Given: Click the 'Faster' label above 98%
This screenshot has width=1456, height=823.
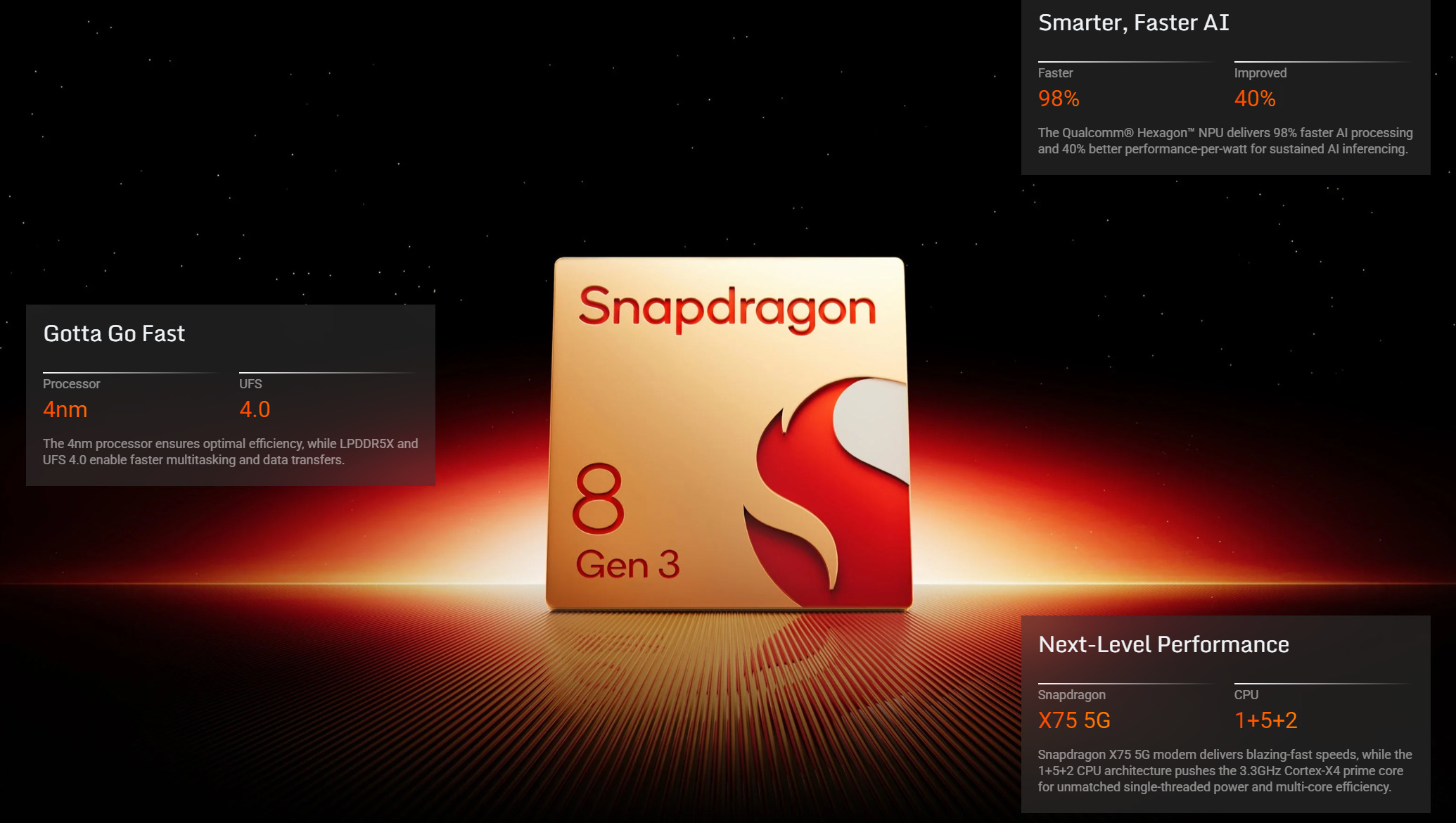Looking at the screenshot, I should [1055, 73].
